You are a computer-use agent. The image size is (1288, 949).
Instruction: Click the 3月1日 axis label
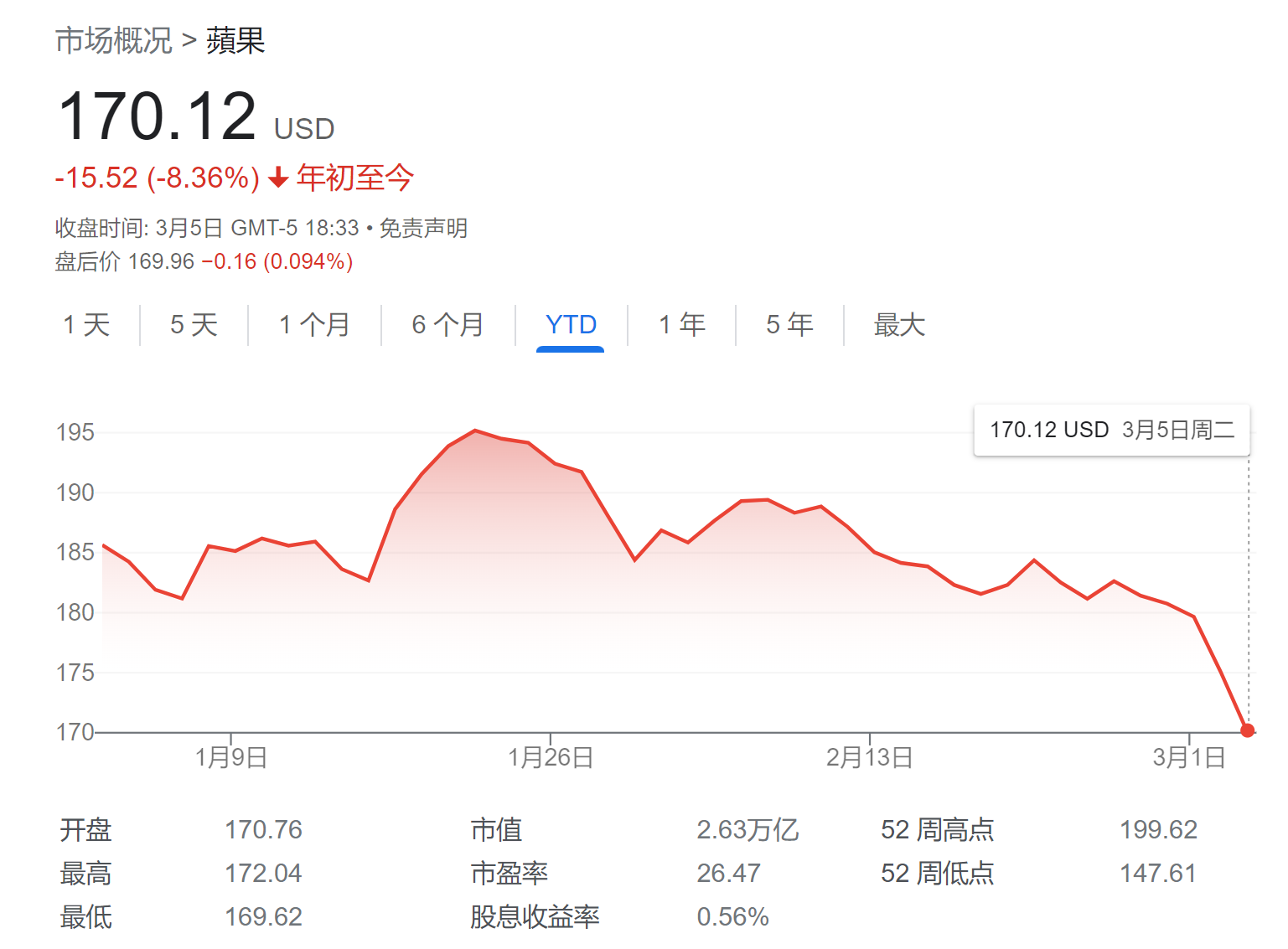(x=1189, y=758)
